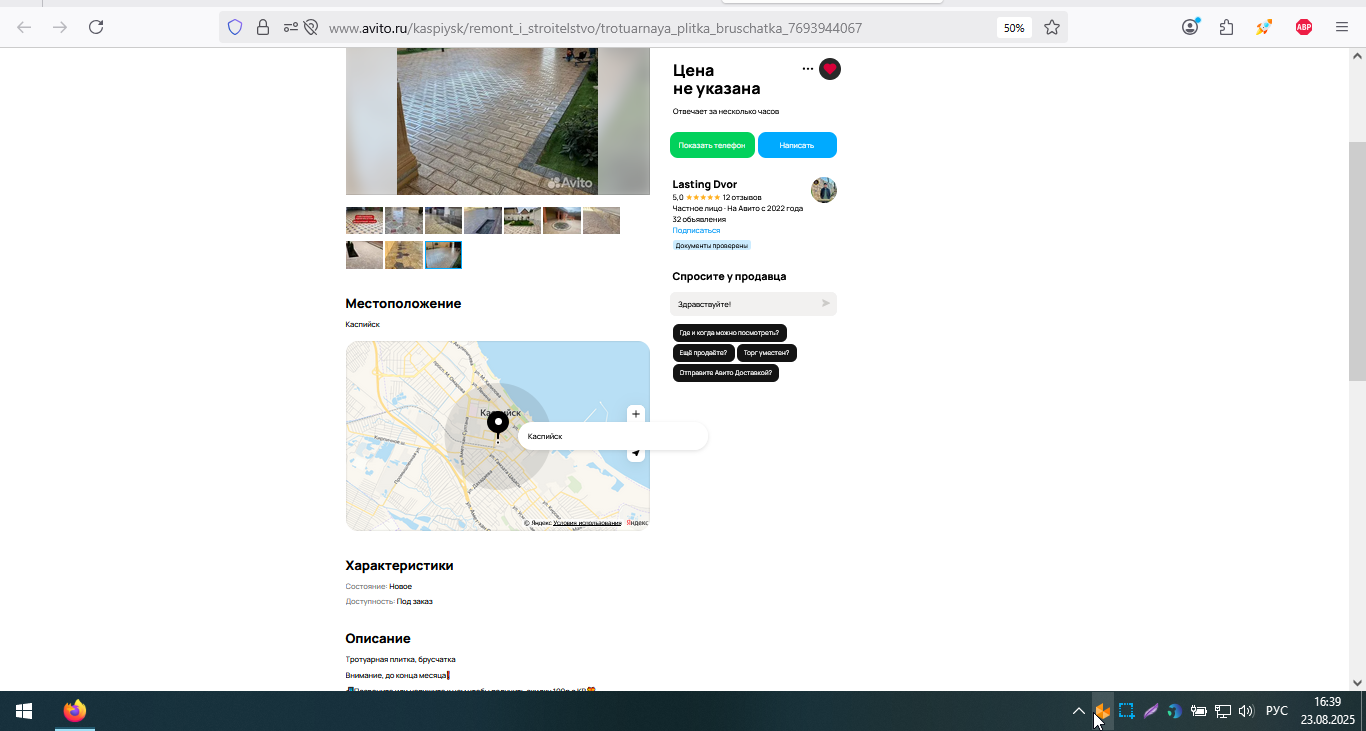
Task: Click the main paving tile photo
Action: point(497,120)
